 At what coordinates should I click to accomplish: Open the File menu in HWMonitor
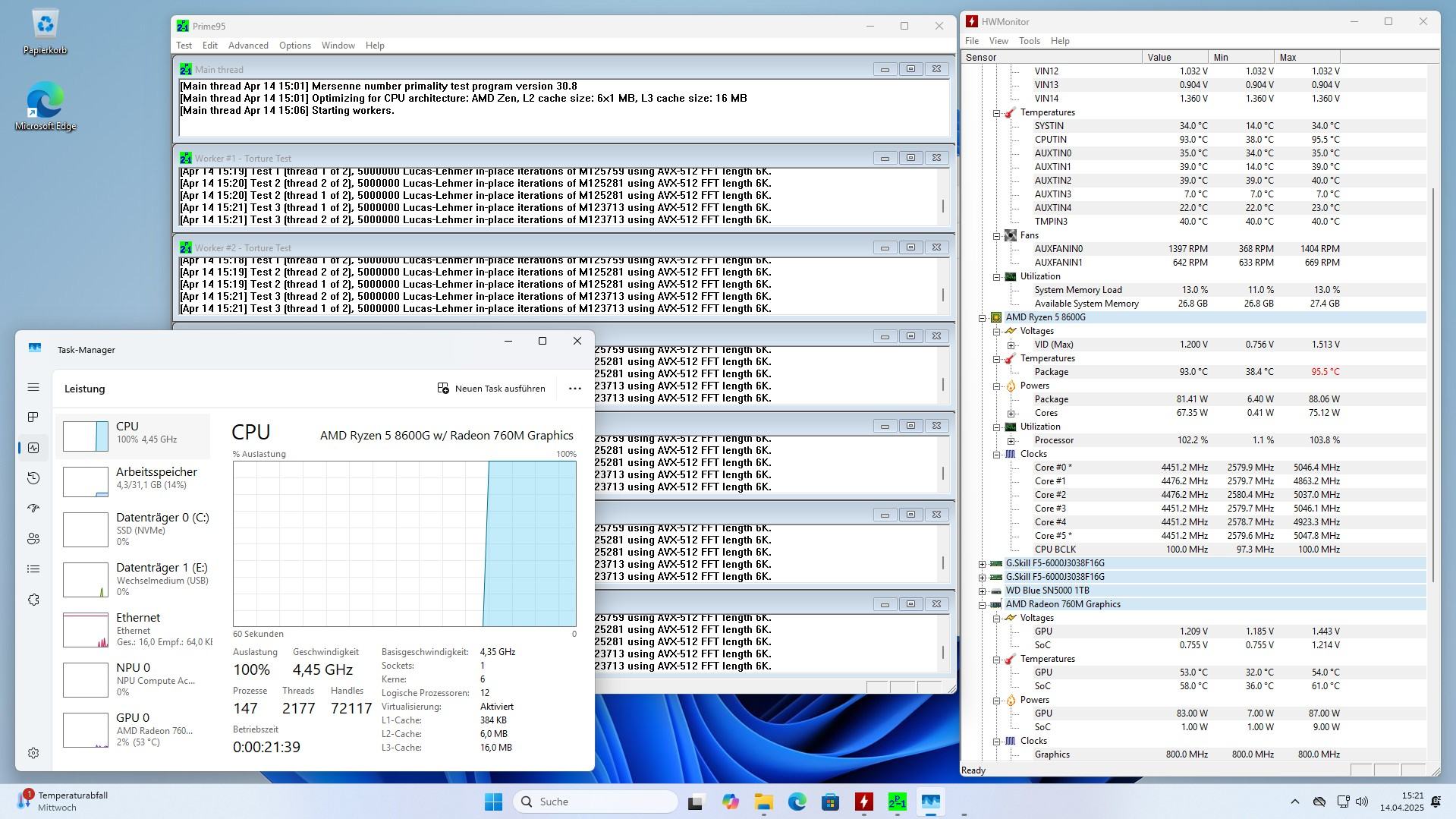972,41
